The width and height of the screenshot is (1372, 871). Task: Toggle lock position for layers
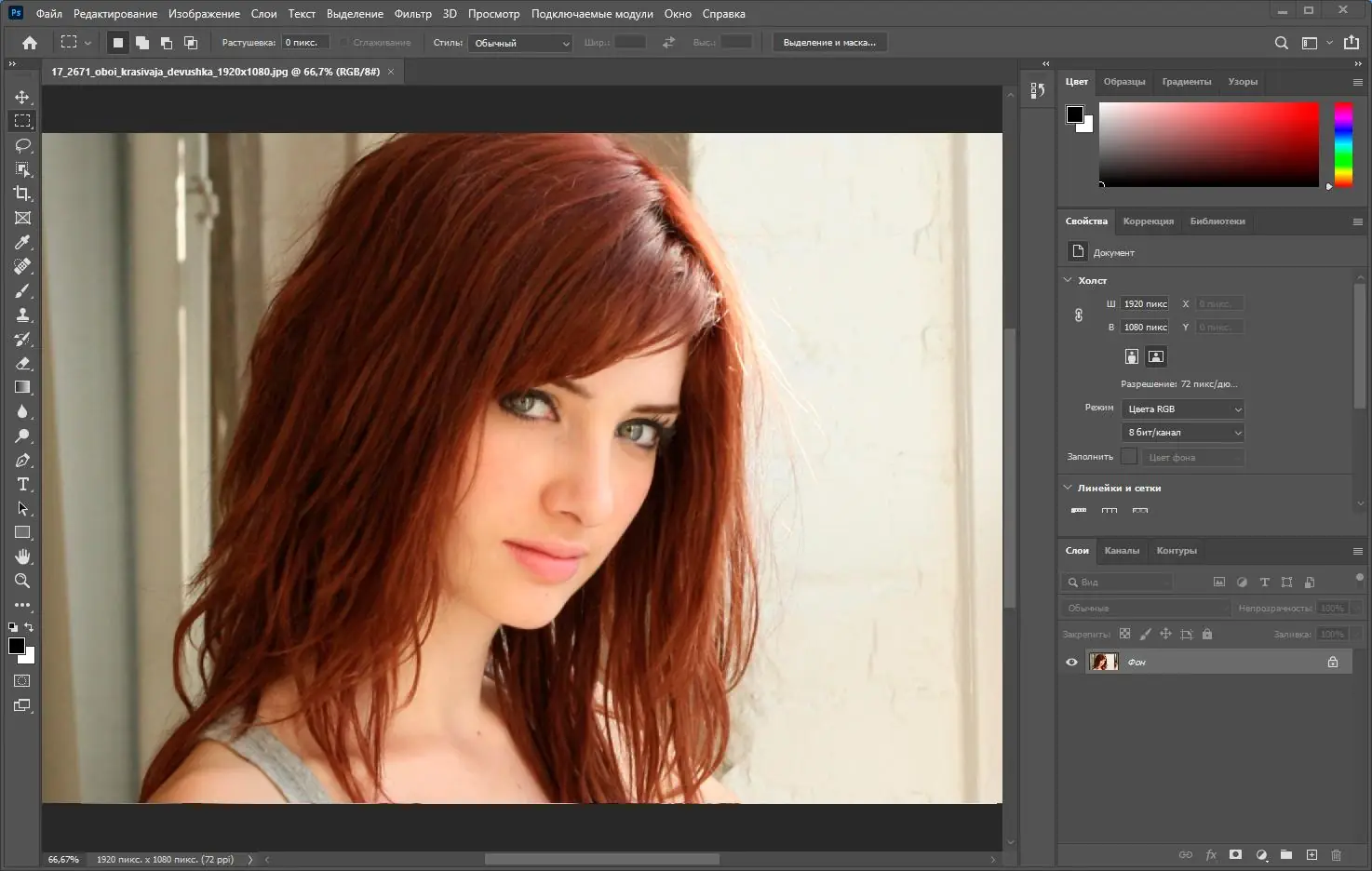1166,634
